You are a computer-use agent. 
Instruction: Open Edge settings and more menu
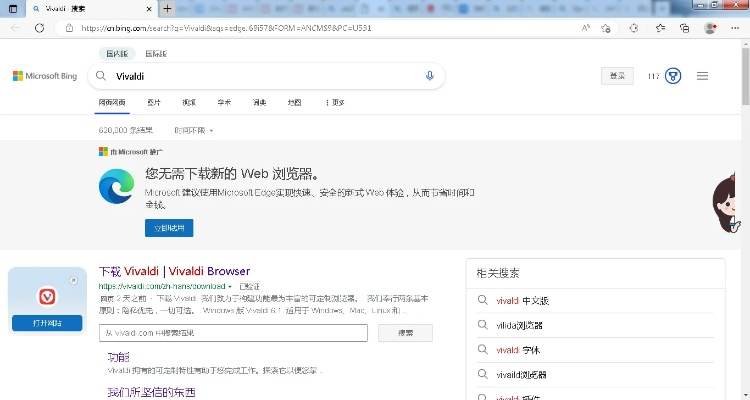click(x=735, y=28)
